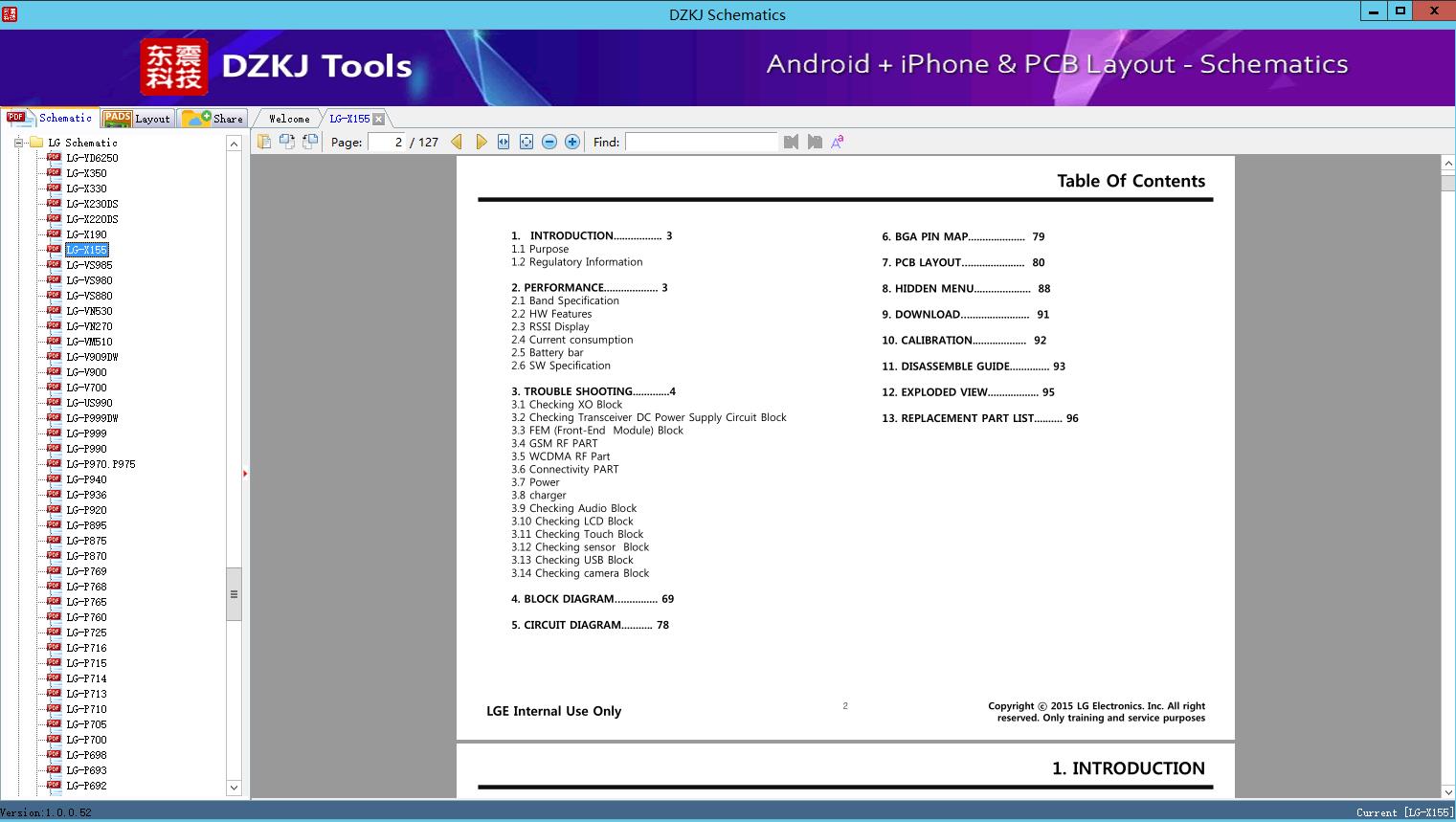Select LG-P725 in the schematic tree
This screenshot has width=1456, height=822.
click(x=86, y=633)
